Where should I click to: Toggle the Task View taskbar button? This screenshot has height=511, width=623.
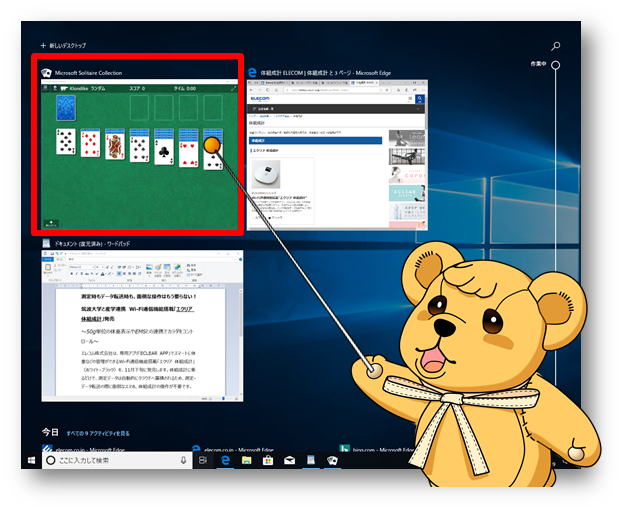click(x=203, y=460)
